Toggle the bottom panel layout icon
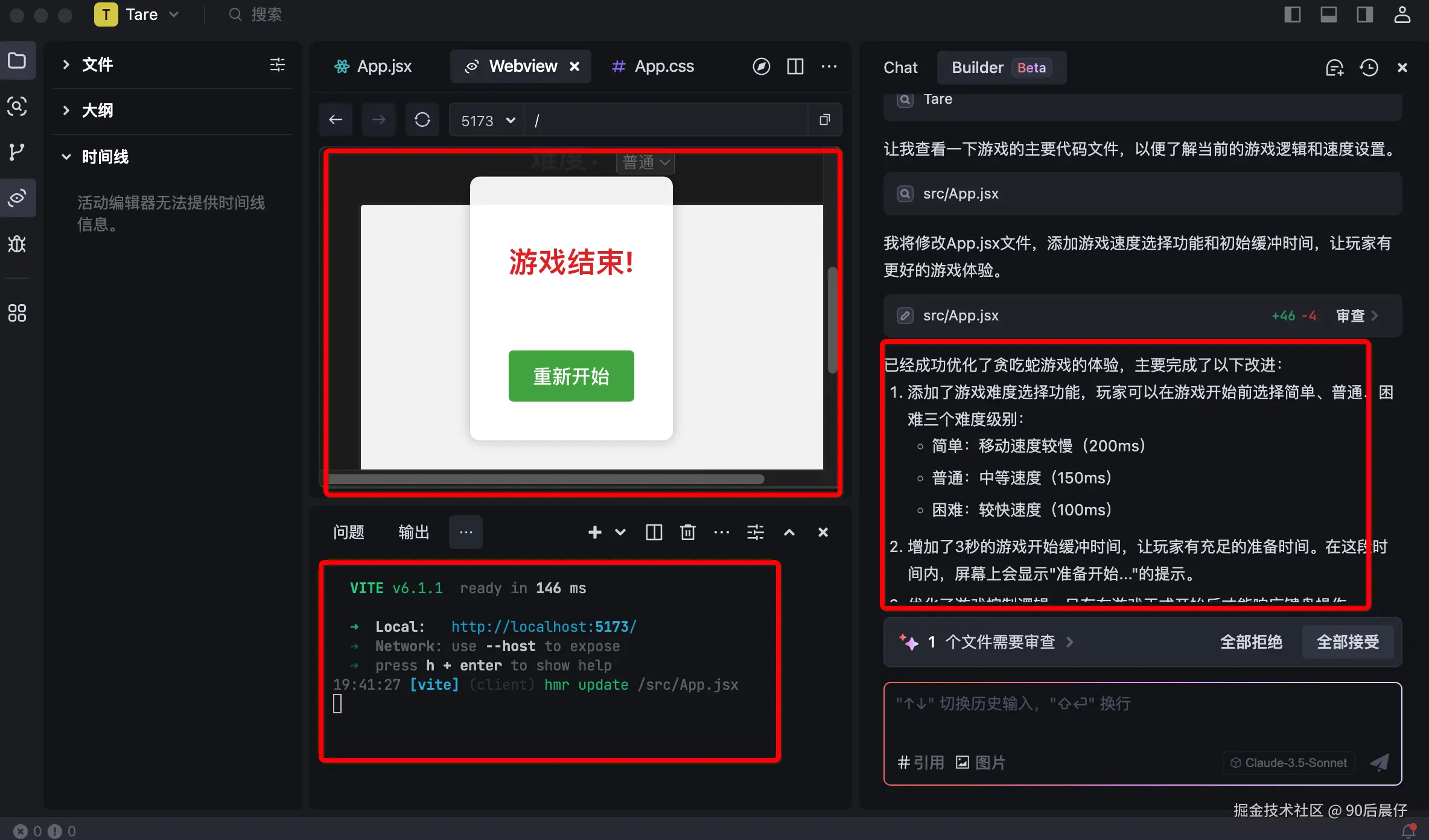 [1328, 14]
